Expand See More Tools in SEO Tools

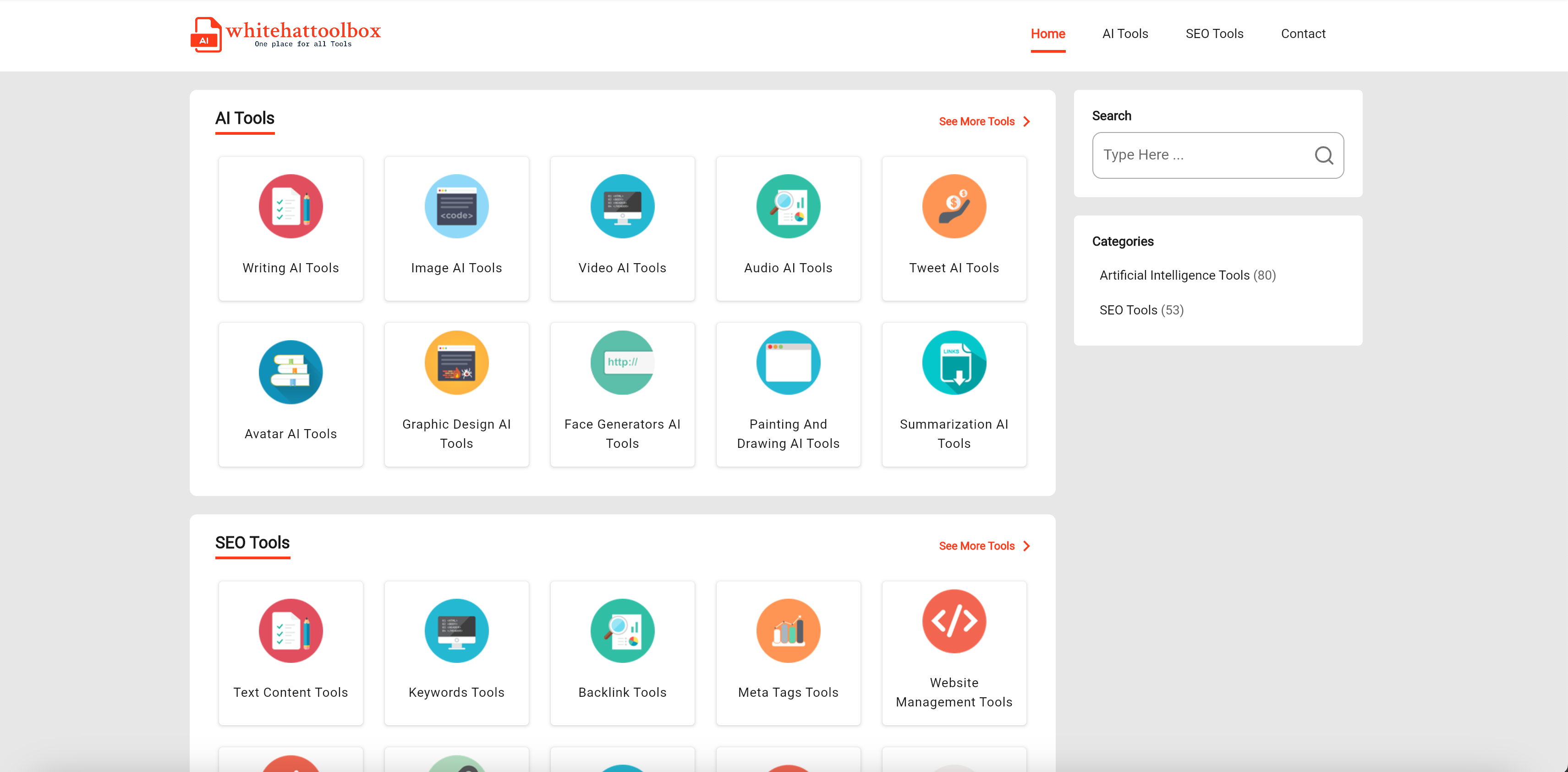pos(984,546)
